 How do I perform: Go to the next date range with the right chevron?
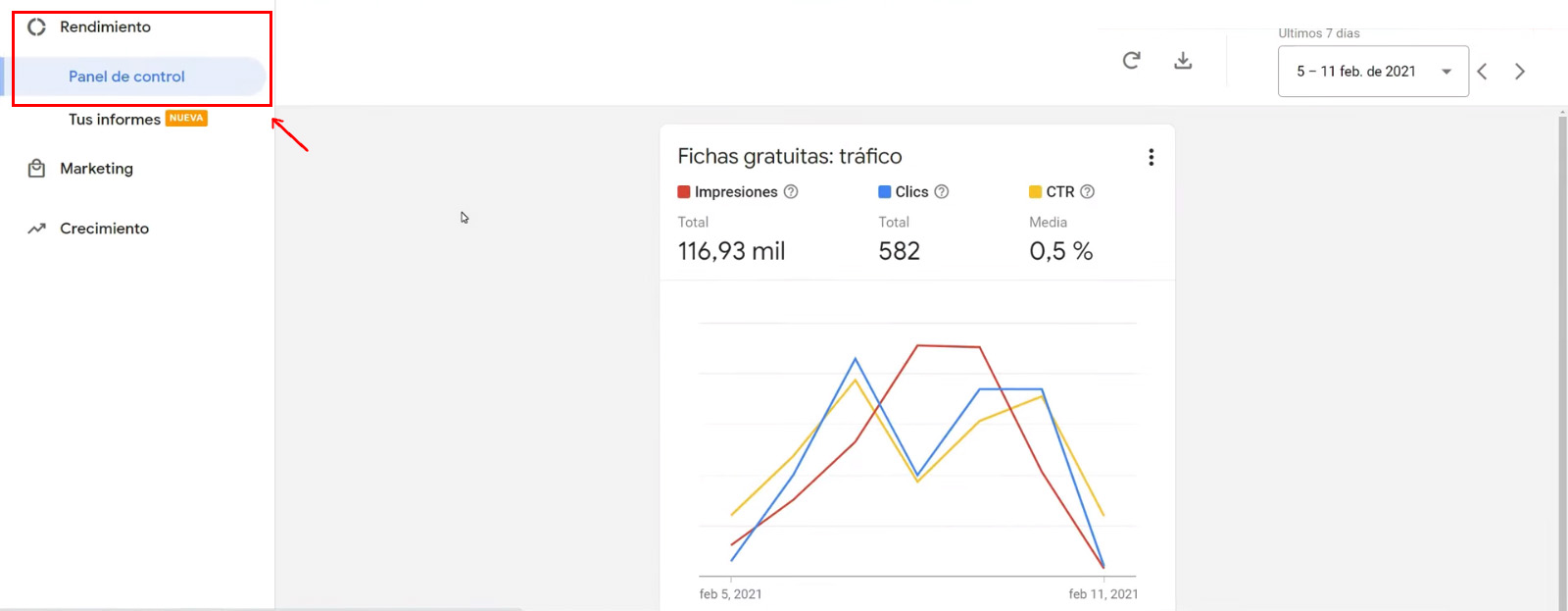tap(1520, 72)
